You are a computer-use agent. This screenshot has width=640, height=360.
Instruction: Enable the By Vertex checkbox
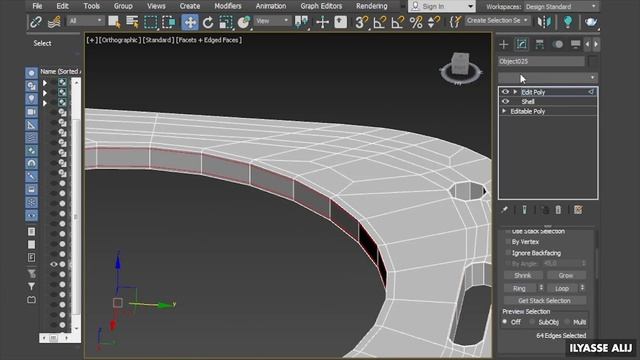(x=507, y=242)
